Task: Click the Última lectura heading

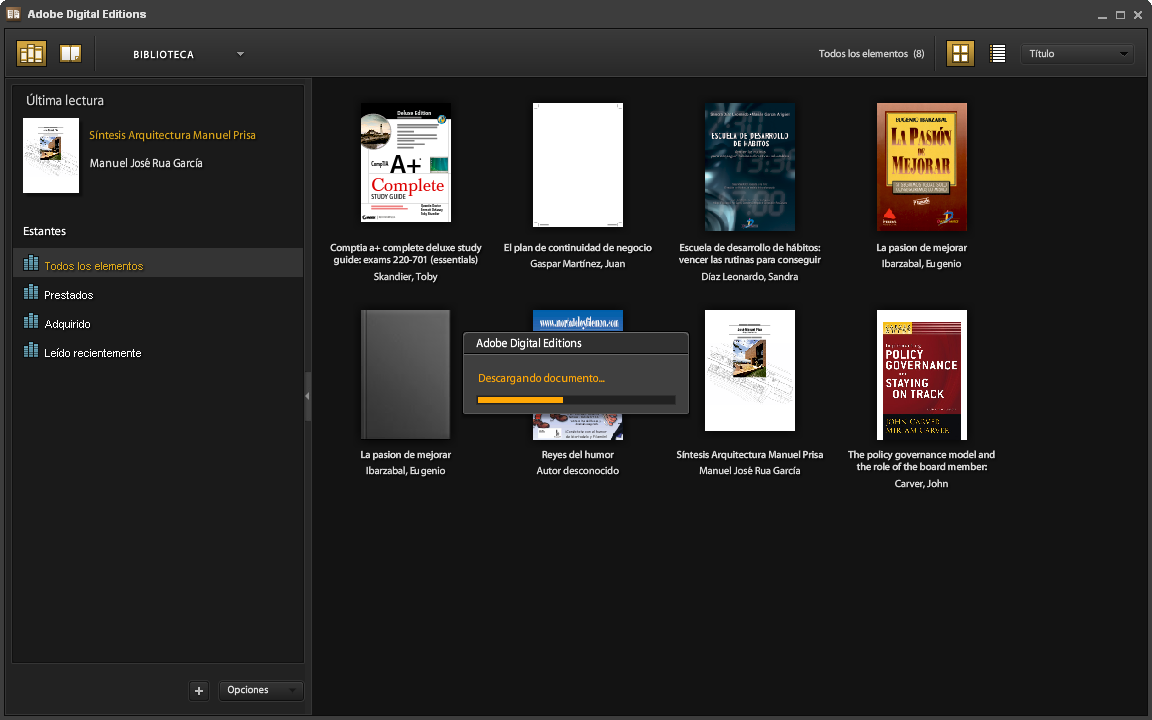Action: click(x=65, y=101)
